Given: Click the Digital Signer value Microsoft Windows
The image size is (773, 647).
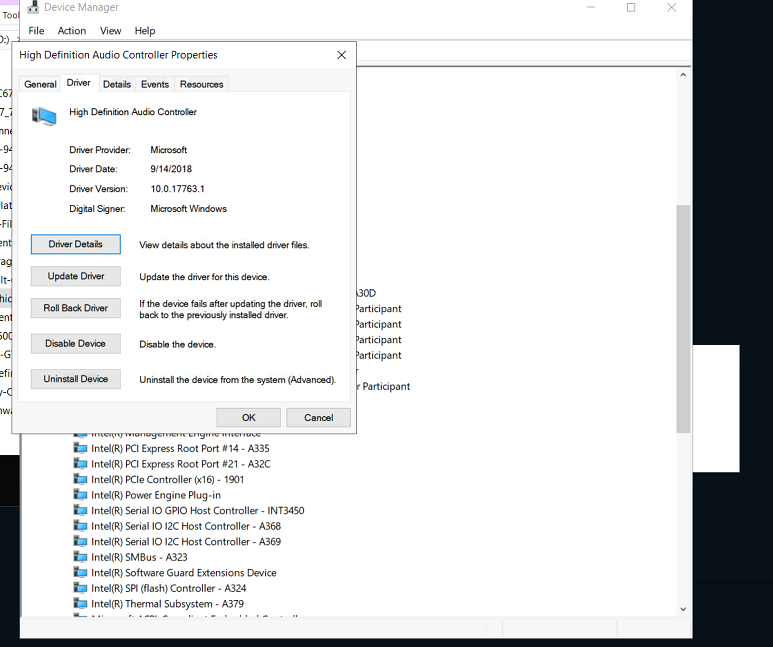Looking at the screenshot, I should pyautogui.click(x=188, y=209).
